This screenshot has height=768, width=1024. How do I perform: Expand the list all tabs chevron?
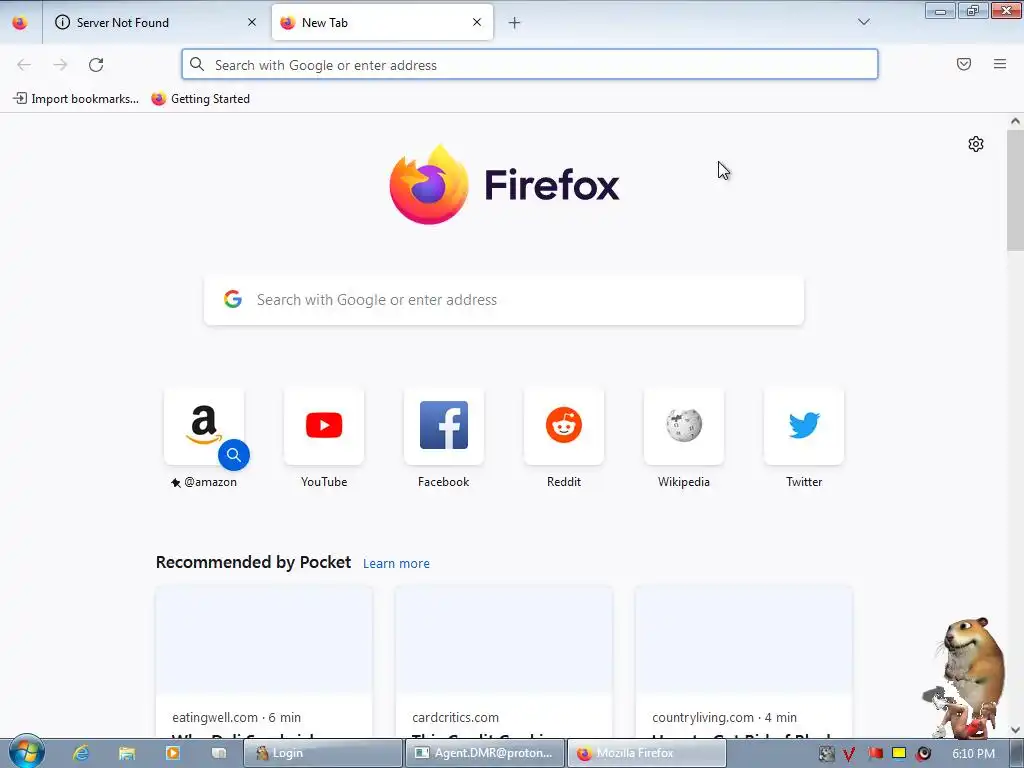863,22
